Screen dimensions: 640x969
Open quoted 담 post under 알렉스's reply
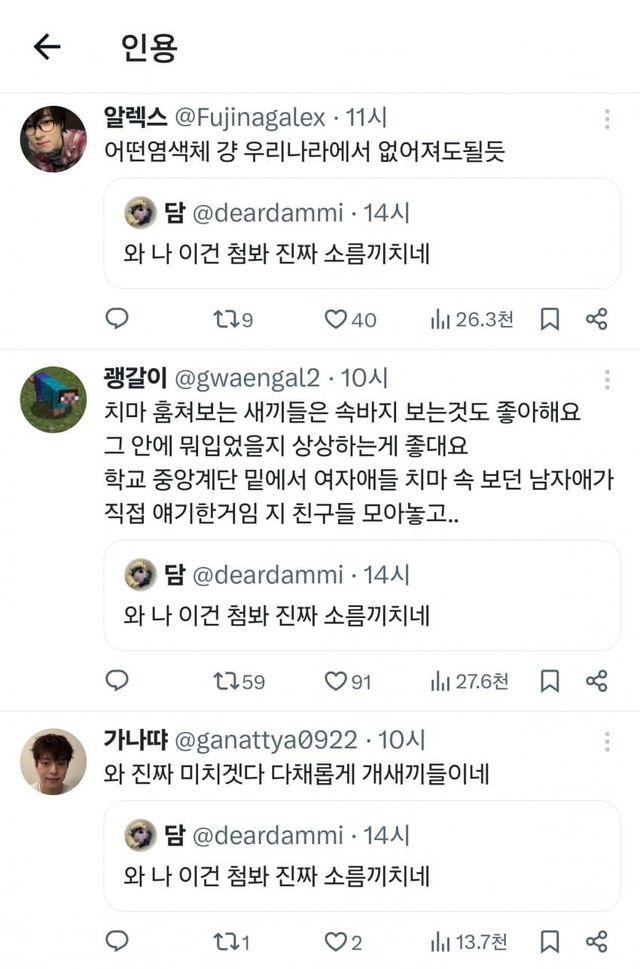pyautogui.click(x=362, y=234)
